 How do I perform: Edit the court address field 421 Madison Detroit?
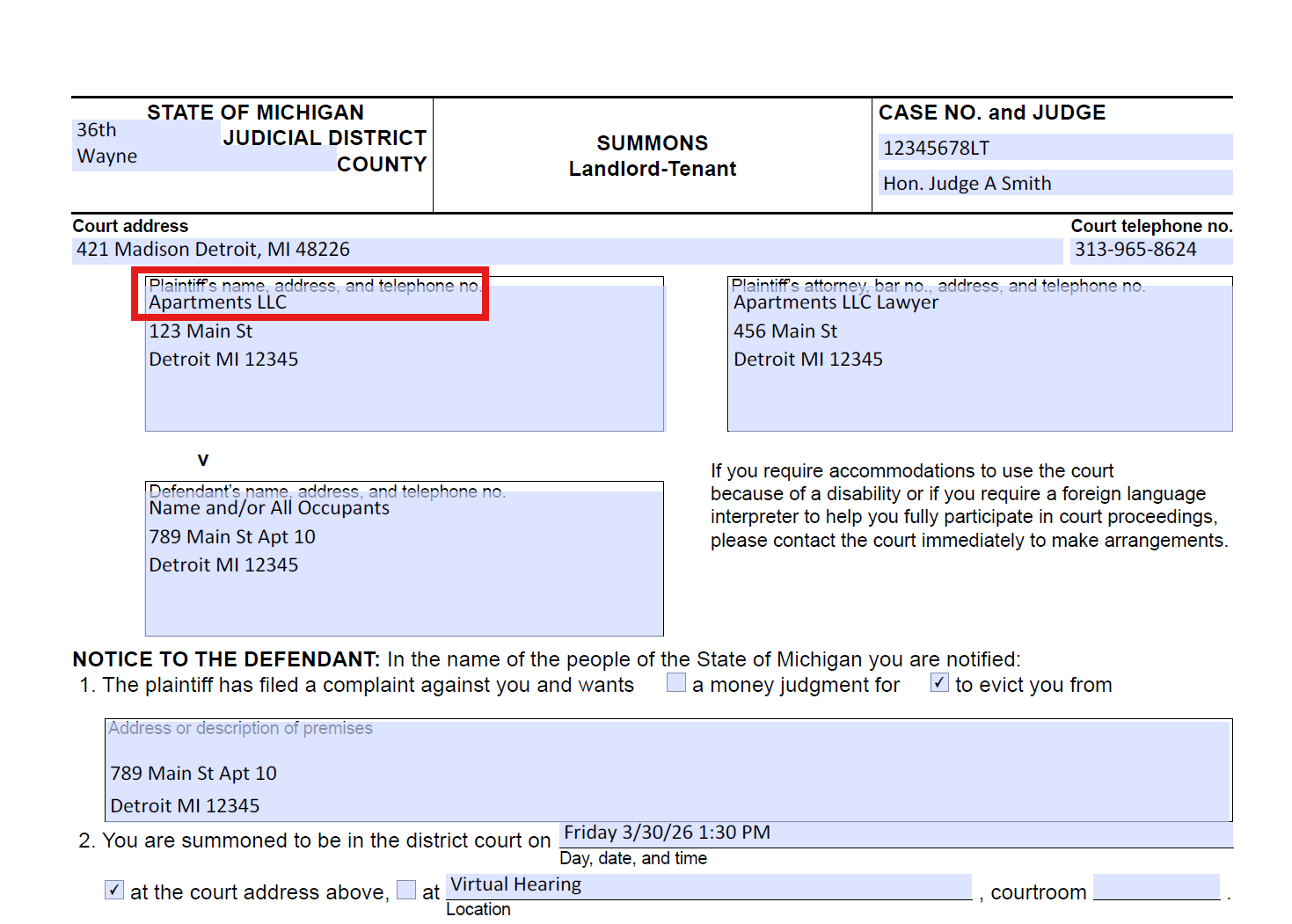(x=567, y=251)
